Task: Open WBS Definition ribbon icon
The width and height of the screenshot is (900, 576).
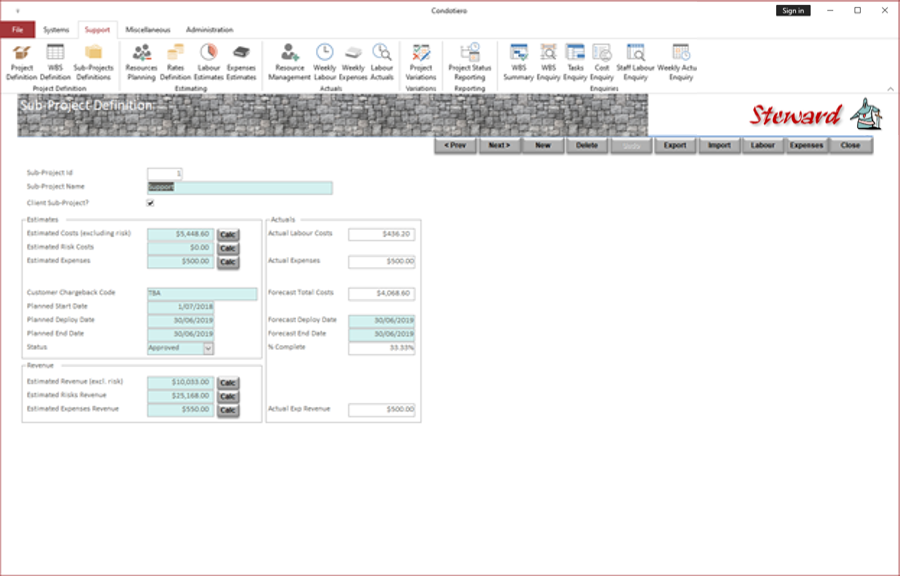Action: [55, 62]
